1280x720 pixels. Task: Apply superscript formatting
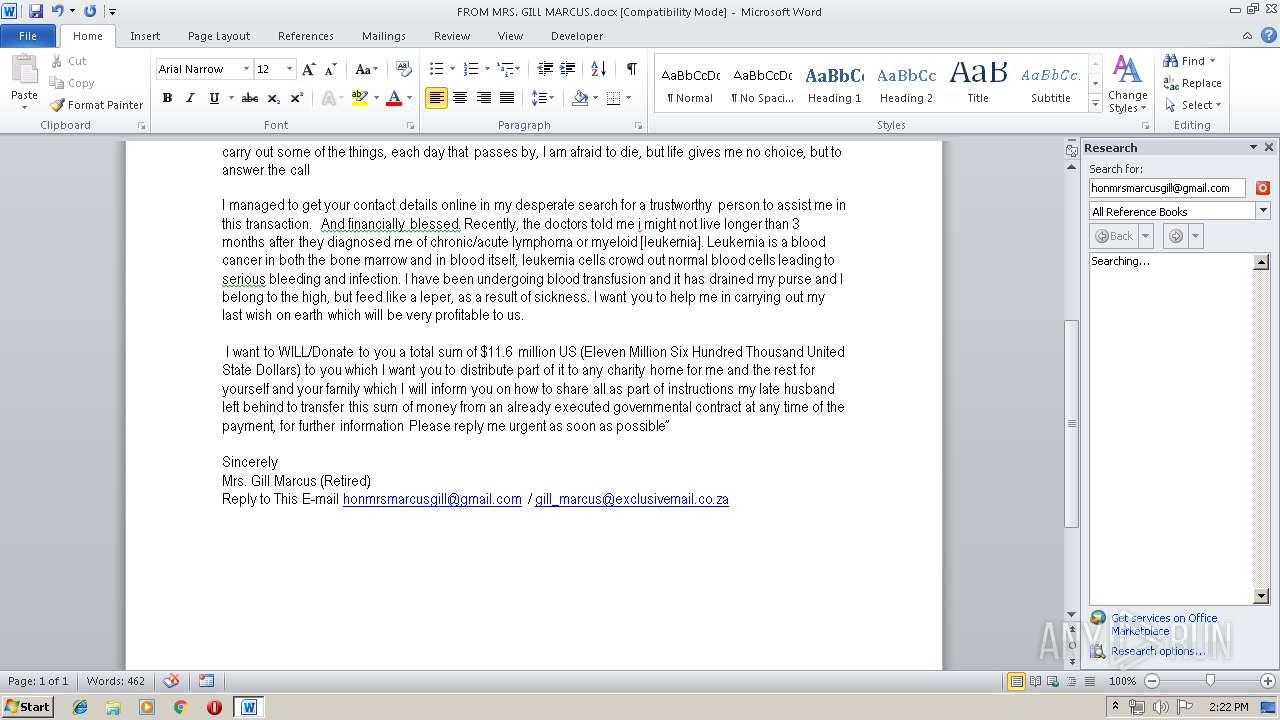(297, 98)
